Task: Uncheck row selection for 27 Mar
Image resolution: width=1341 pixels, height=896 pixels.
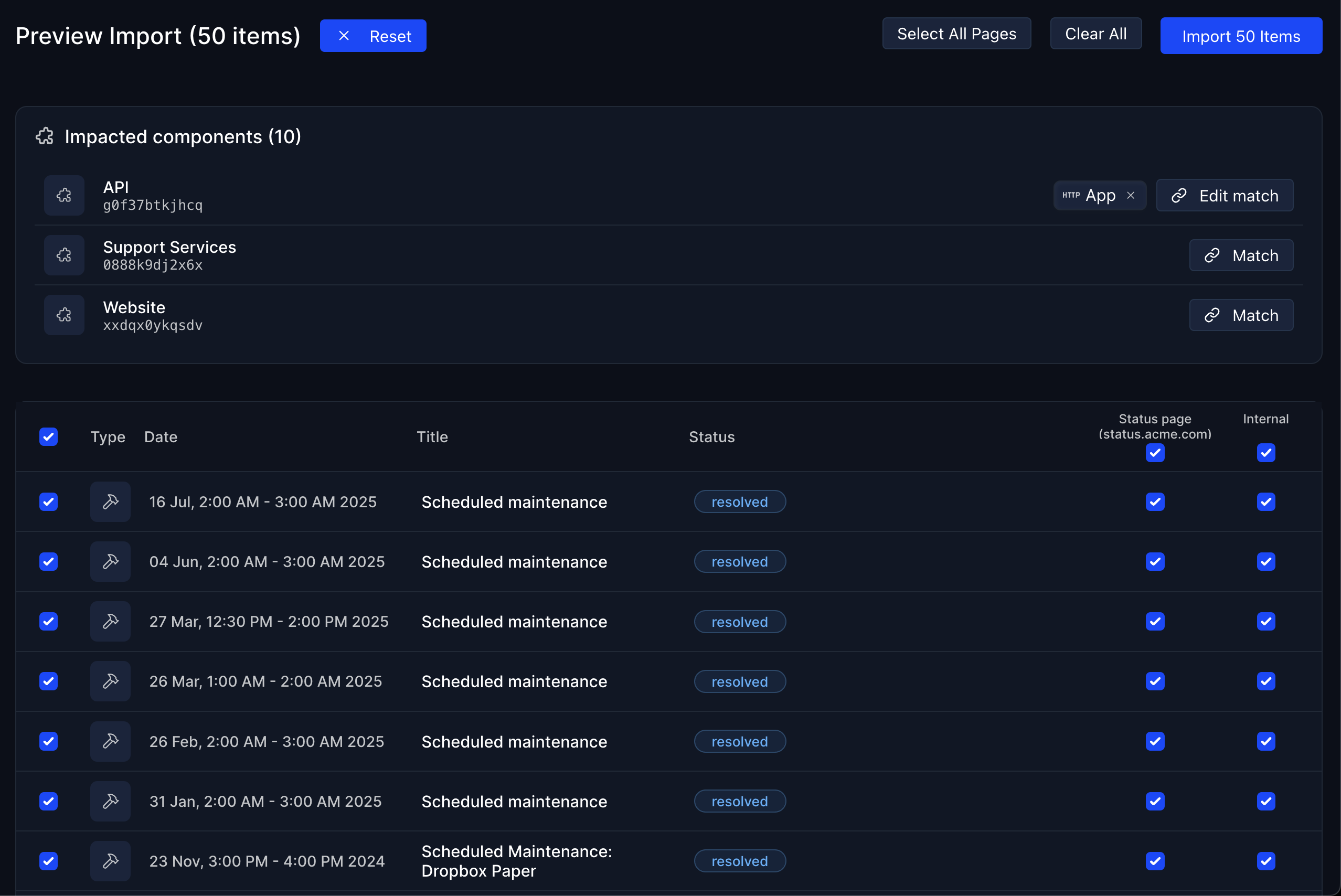Action: (x=49, y=621)
